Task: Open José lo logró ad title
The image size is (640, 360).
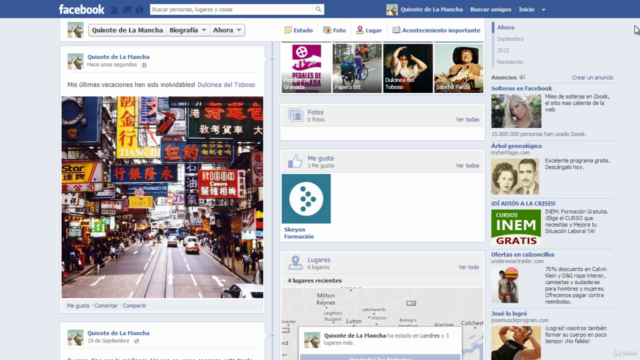Action: (509, 313)
